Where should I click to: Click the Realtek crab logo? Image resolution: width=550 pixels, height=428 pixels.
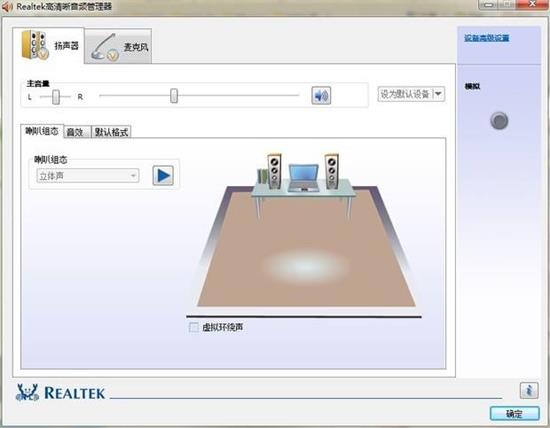point(27,393)
